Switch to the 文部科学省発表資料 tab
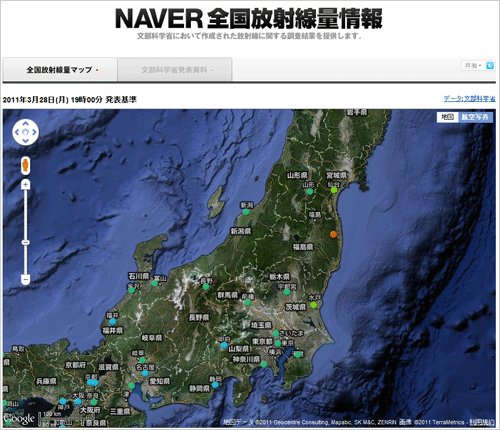This screenshot has height=430, width=500. 175,70
